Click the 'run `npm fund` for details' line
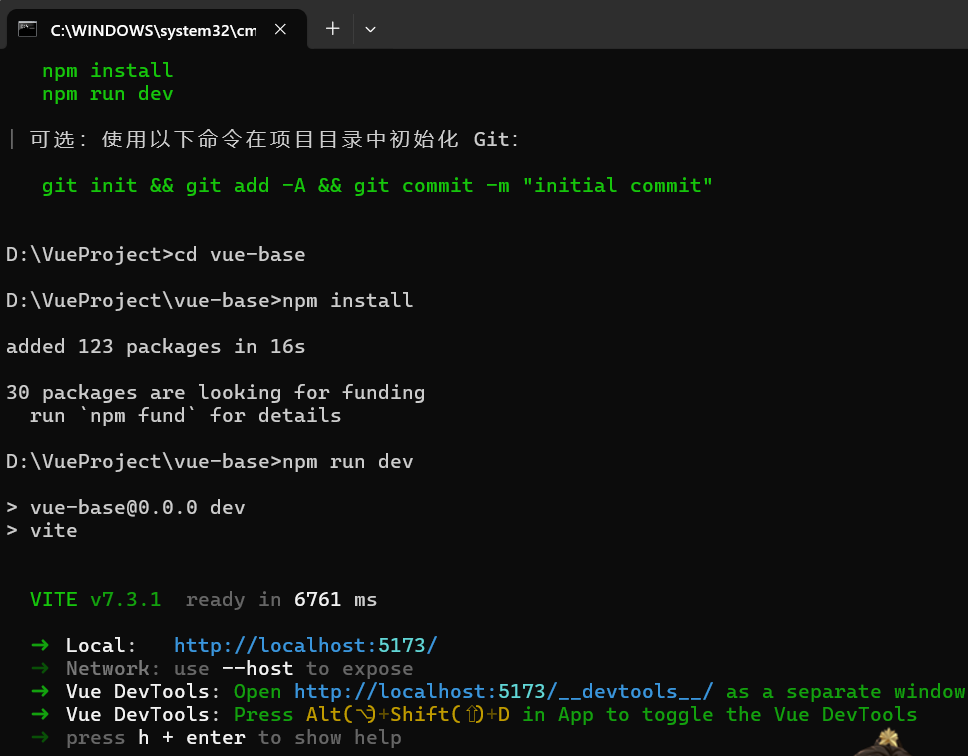This screenshot has height=756, width=968. (x=185, y=416)
